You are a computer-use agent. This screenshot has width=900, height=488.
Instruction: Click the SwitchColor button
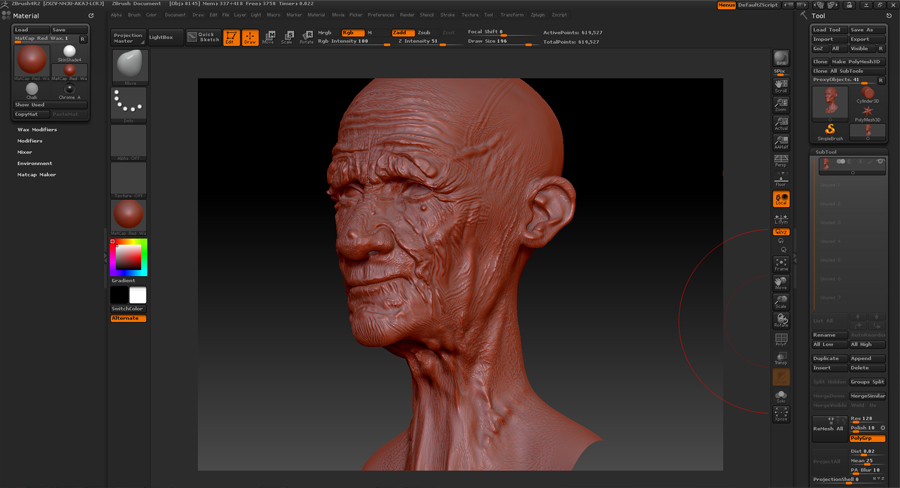pos(129,309)
